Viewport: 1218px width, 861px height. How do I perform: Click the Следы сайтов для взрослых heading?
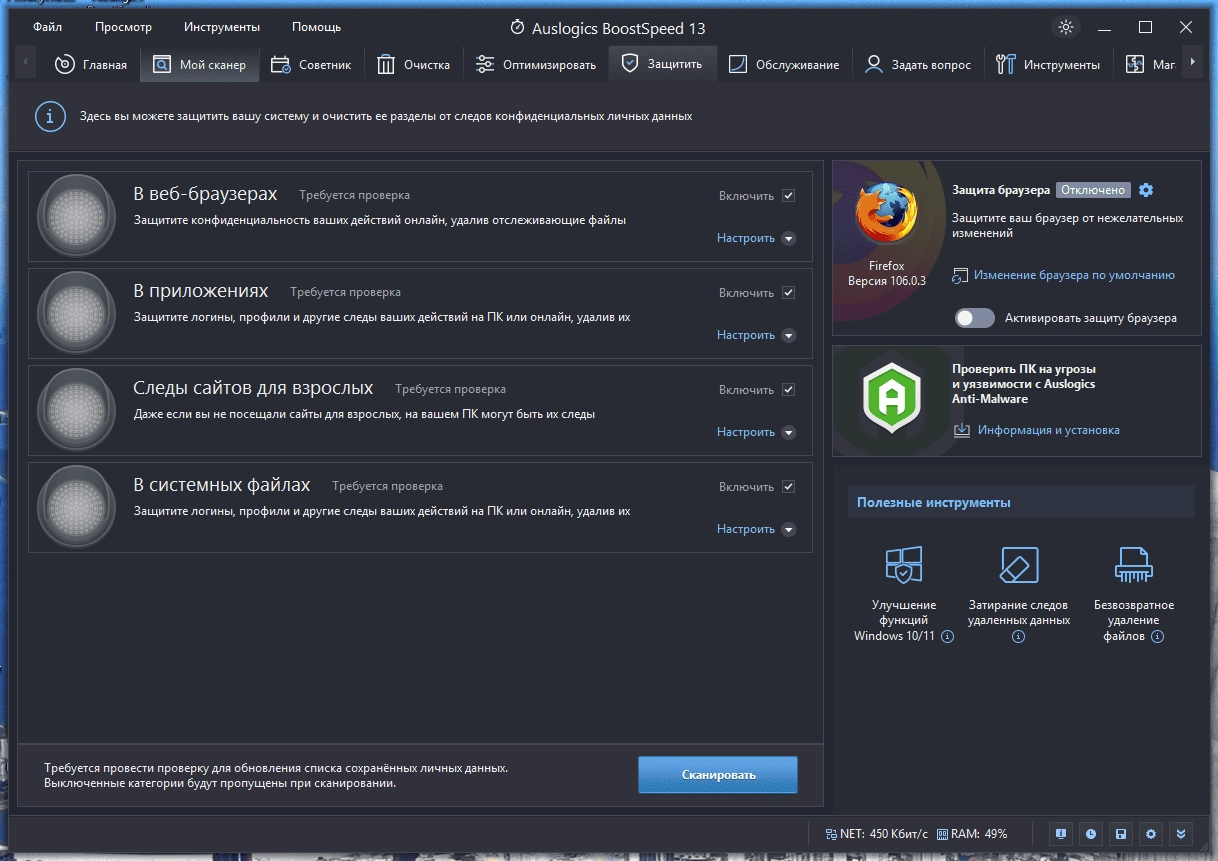pyautogui.click(x=253, y=388)
